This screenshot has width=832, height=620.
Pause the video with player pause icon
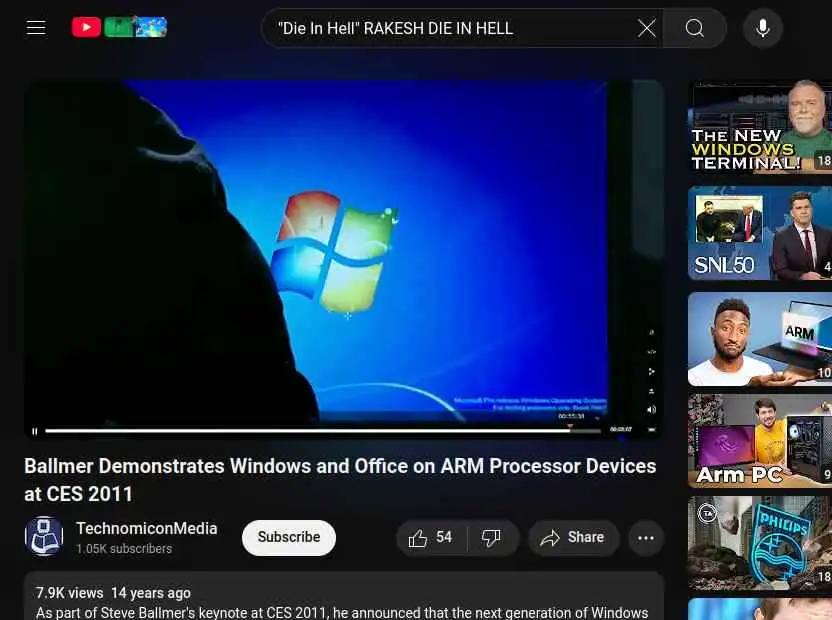click(x=34, y=431)
